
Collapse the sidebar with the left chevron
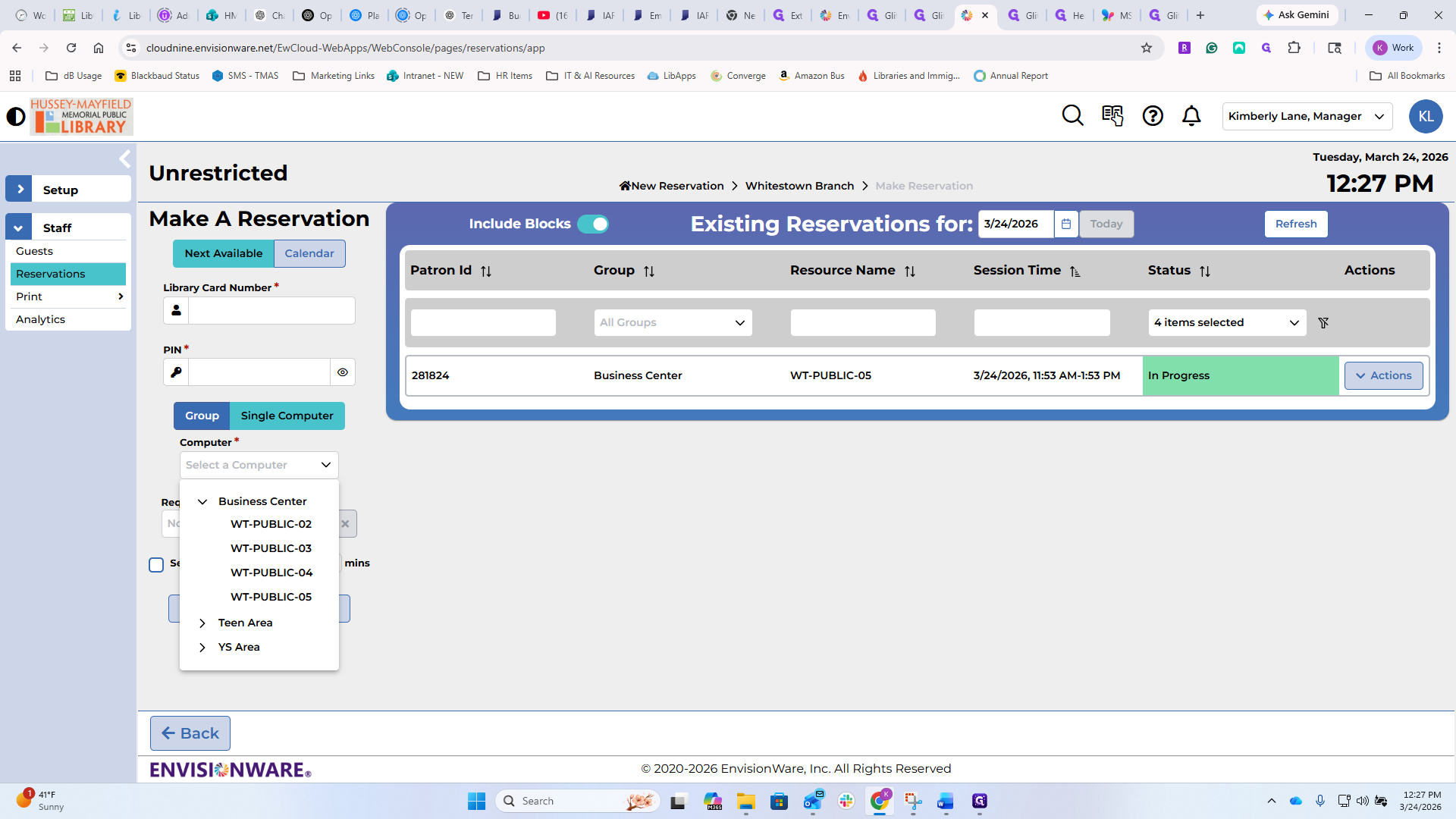tap(125, 159)
